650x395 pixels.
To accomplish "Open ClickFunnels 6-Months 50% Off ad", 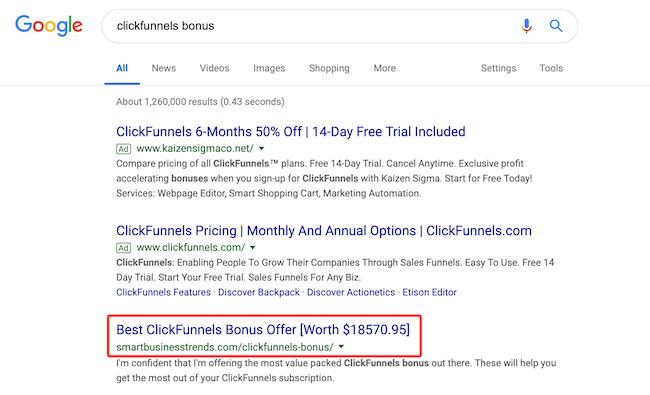I will point(291,131).
